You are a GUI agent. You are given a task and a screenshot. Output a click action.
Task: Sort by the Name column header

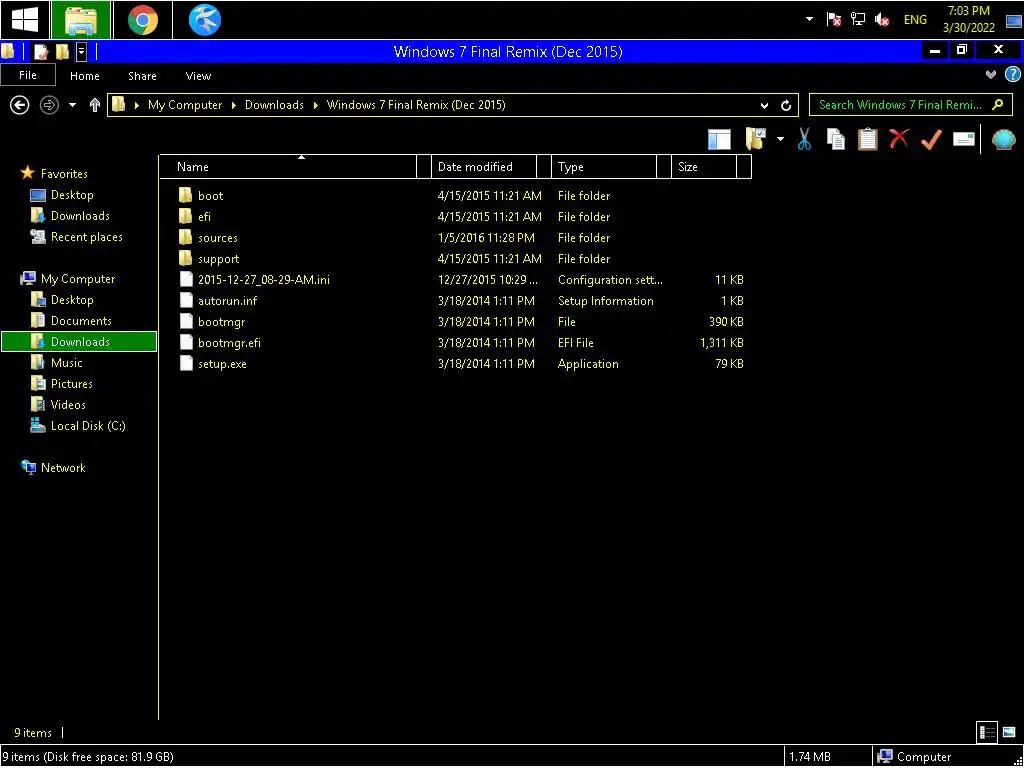[288, 167]
